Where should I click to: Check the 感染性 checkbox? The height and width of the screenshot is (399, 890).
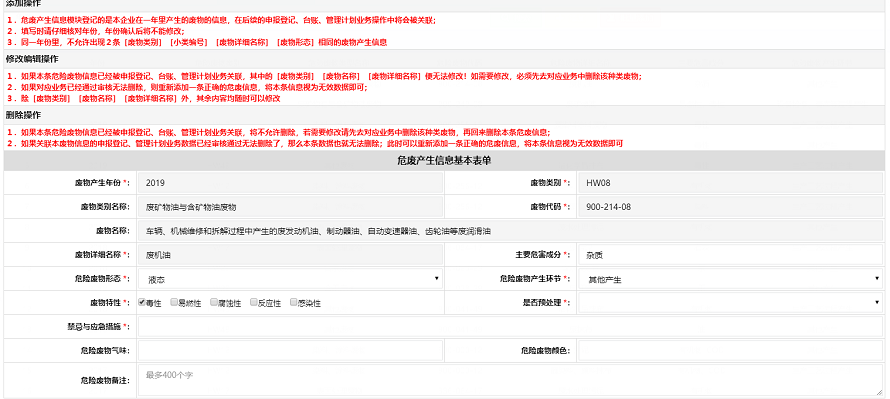coord(293,303)
